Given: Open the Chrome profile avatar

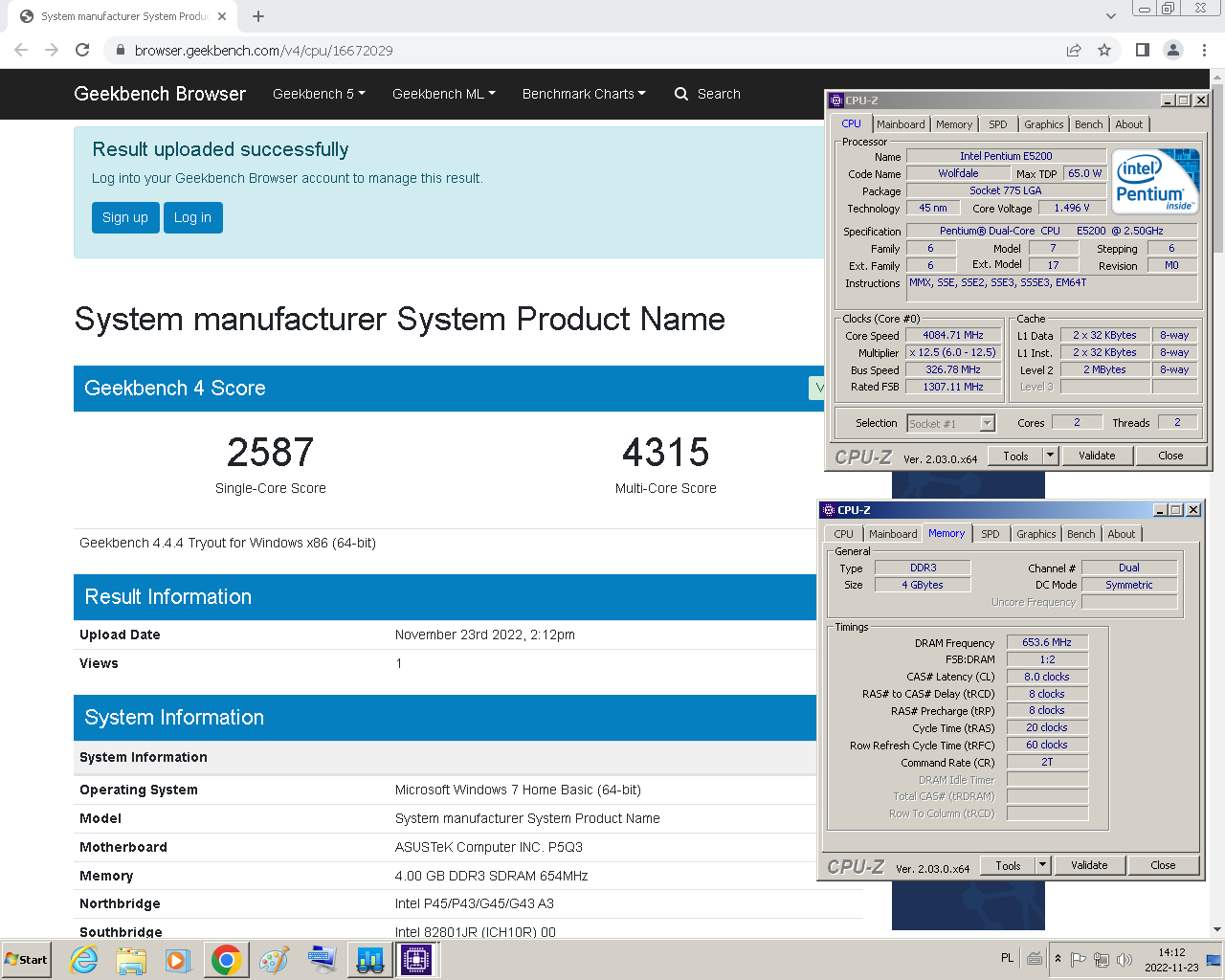Looking at the screenshot, I should [1173, 50].
